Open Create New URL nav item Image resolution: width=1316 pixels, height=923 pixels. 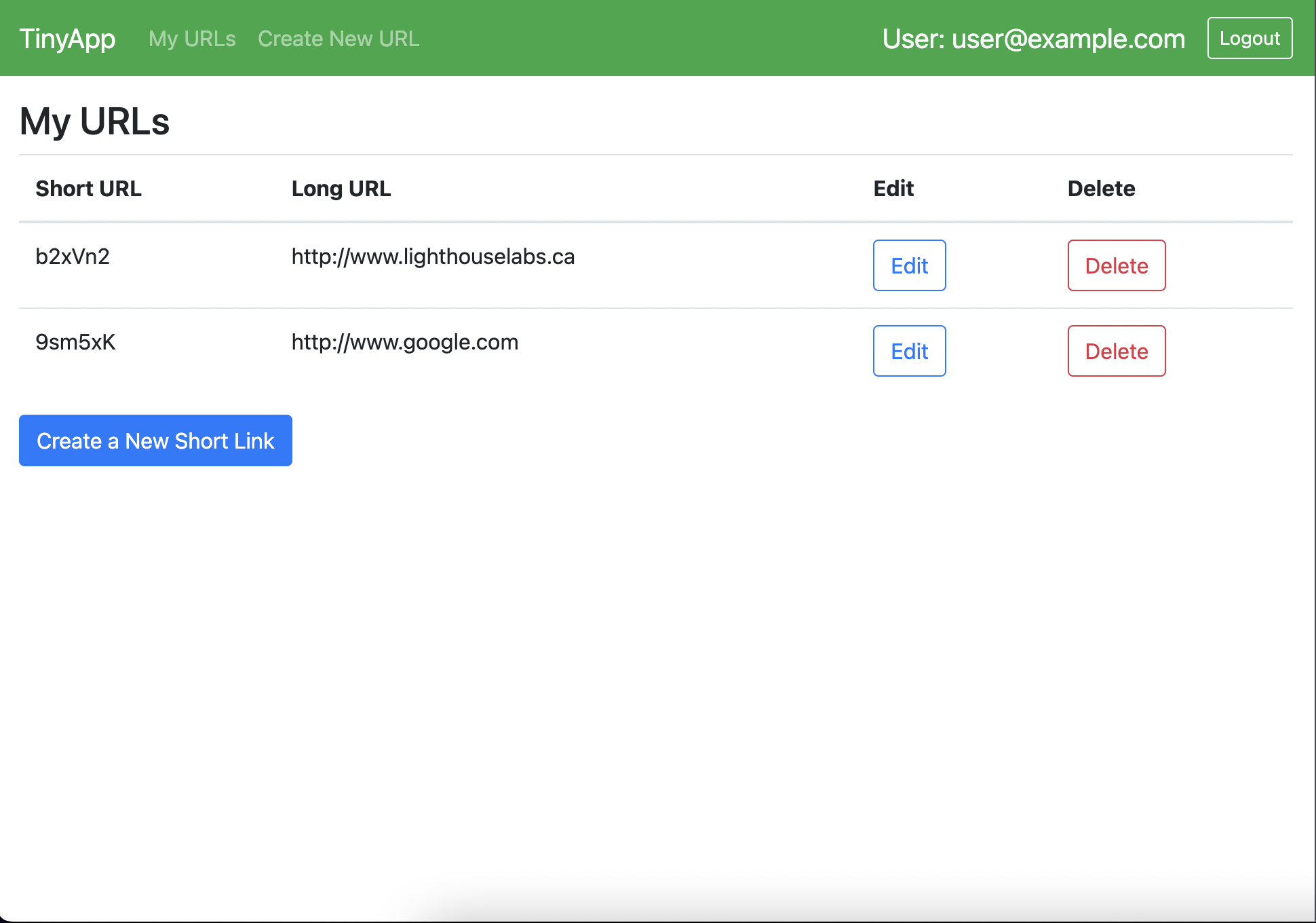(x=338, y=39)
